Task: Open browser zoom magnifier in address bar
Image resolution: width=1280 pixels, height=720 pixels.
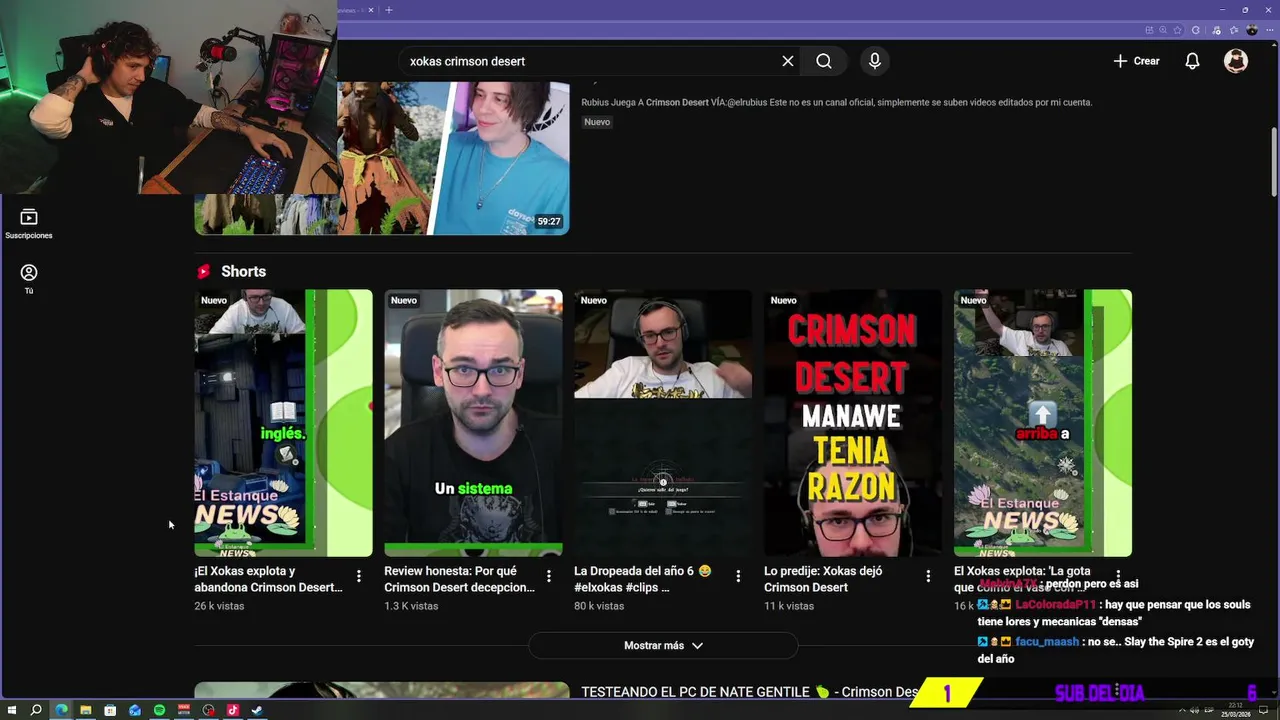Action: [x=1163, y=30]
